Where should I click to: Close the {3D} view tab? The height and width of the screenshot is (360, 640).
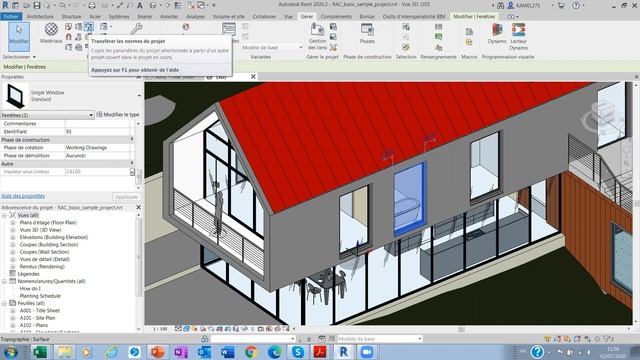click(x=253, y=76)
